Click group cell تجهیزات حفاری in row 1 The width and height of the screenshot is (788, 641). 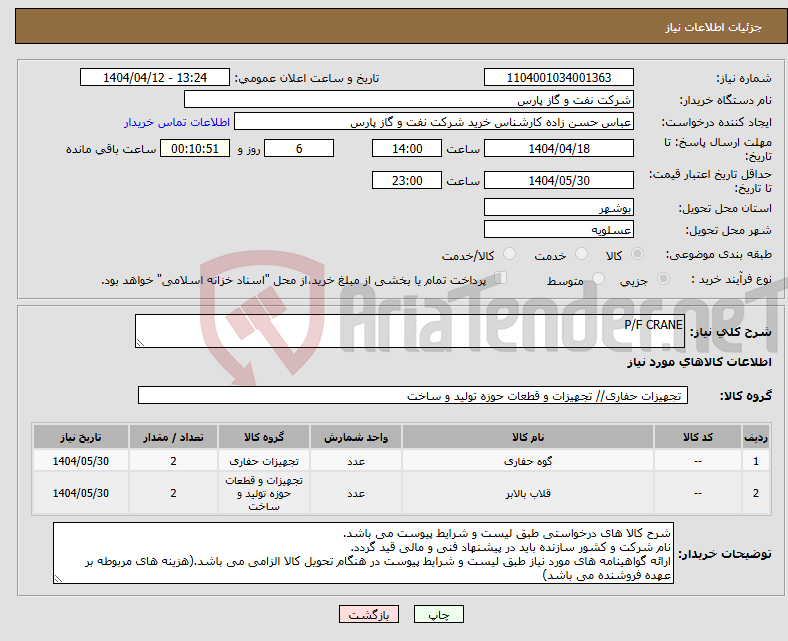click(x=264, y=461)
